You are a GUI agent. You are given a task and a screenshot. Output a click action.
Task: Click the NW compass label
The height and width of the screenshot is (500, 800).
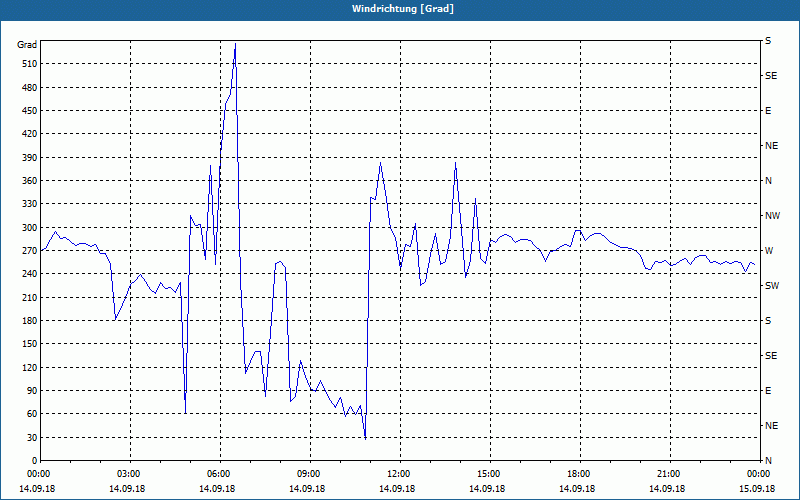coord(772,216)
